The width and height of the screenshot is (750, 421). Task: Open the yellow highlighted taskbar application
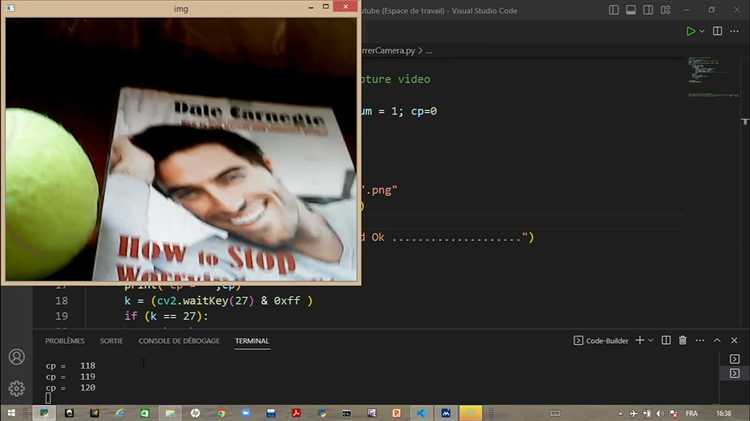[471, 413]
